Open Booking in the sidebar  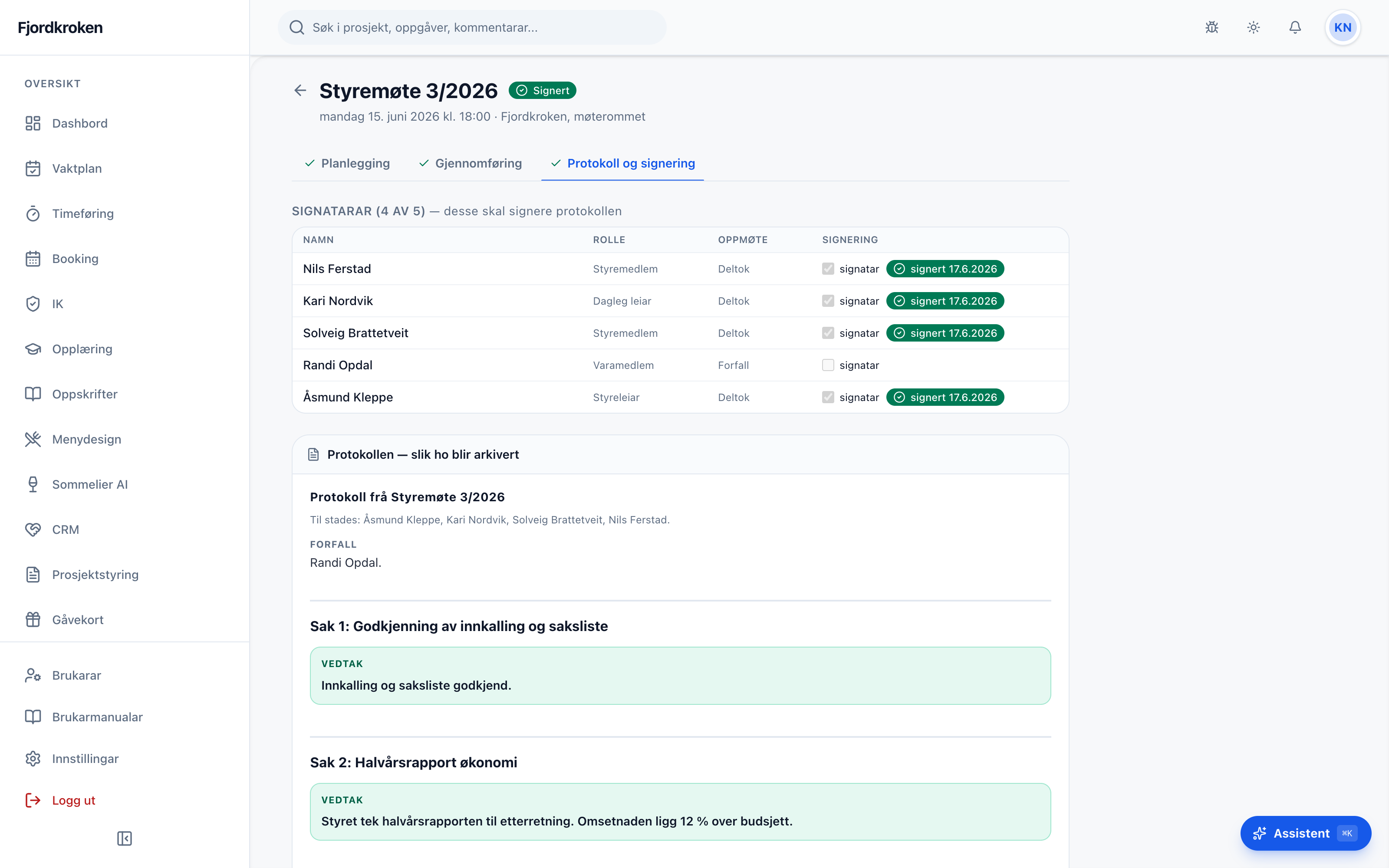(x=125, y=259)
